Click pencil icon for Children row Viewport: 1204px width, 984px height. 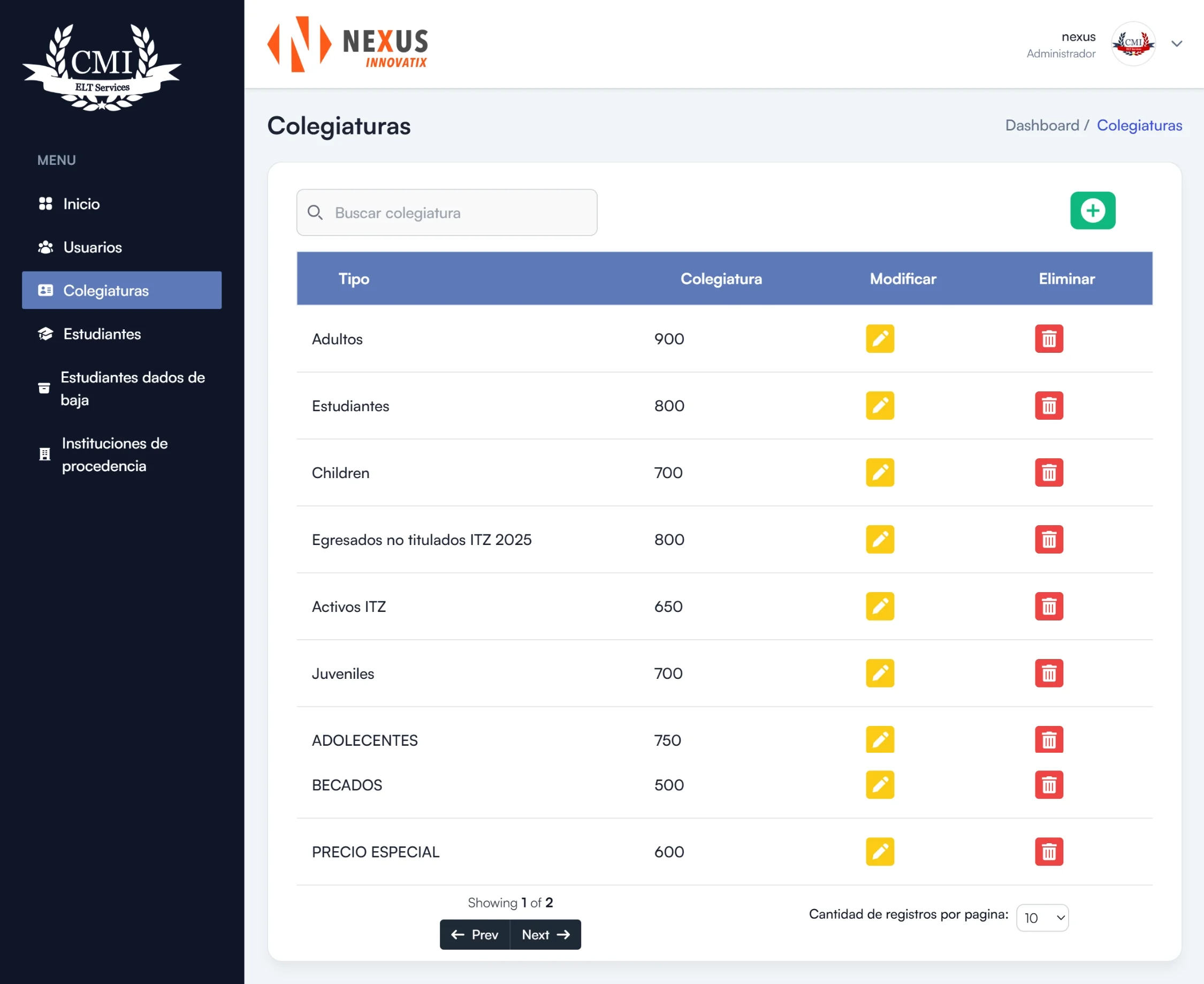879,473
